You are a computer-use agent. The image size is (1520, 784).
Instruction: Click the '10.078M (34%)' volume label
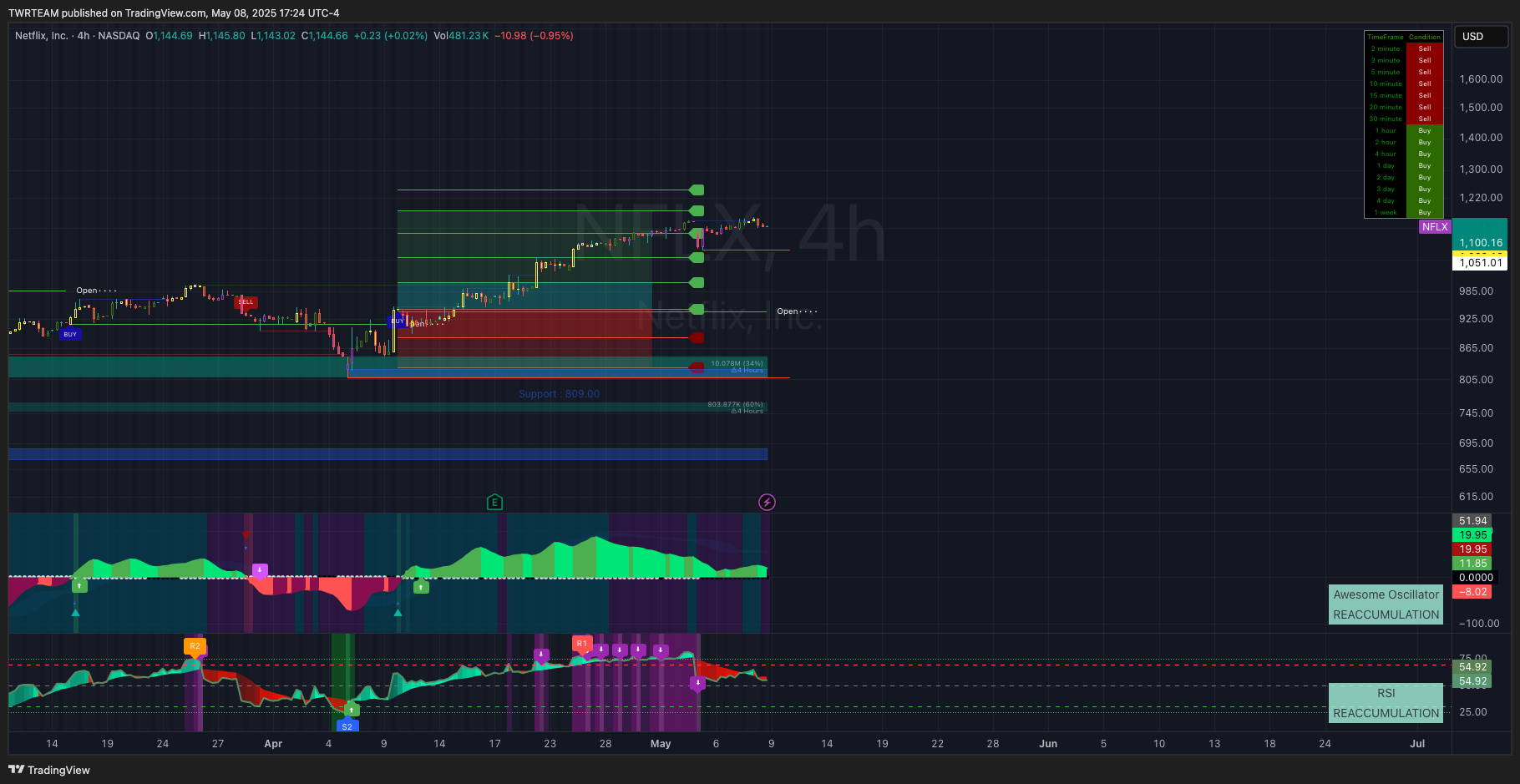[x=737, y=363]
